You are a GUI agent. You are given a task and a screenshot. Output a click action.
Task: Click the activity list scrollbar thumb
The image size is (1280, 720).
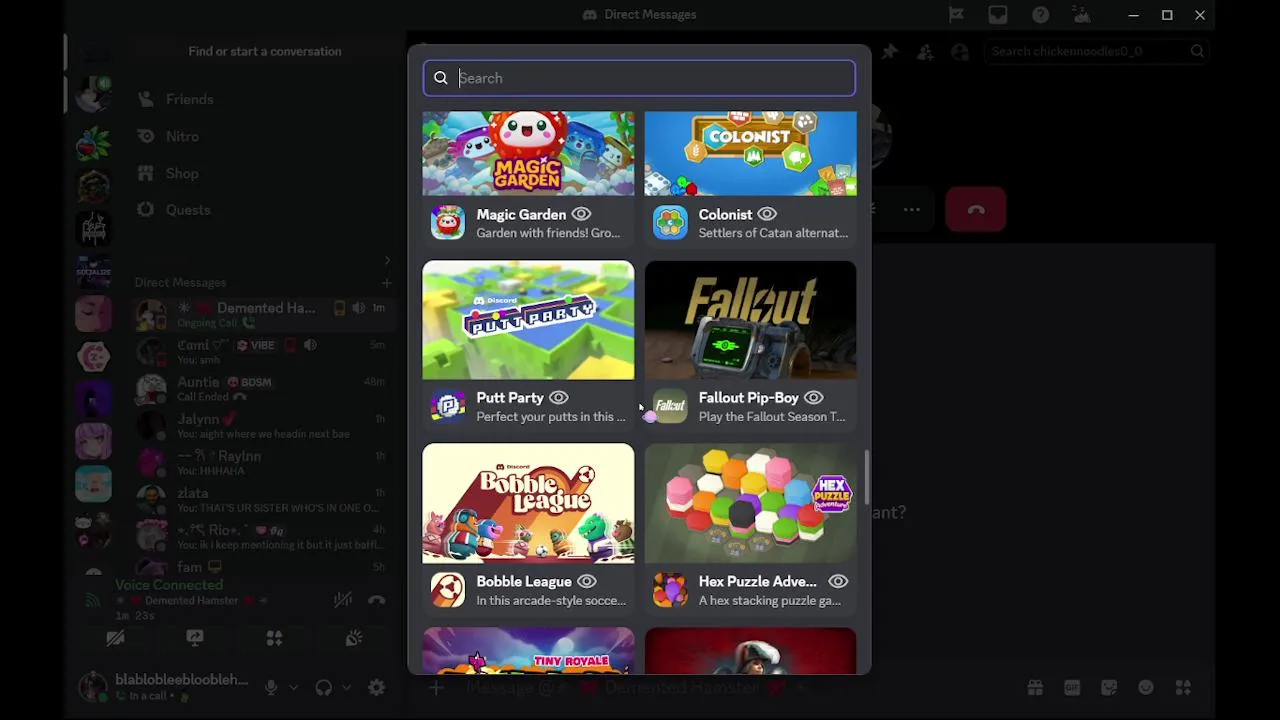point(866,477)
